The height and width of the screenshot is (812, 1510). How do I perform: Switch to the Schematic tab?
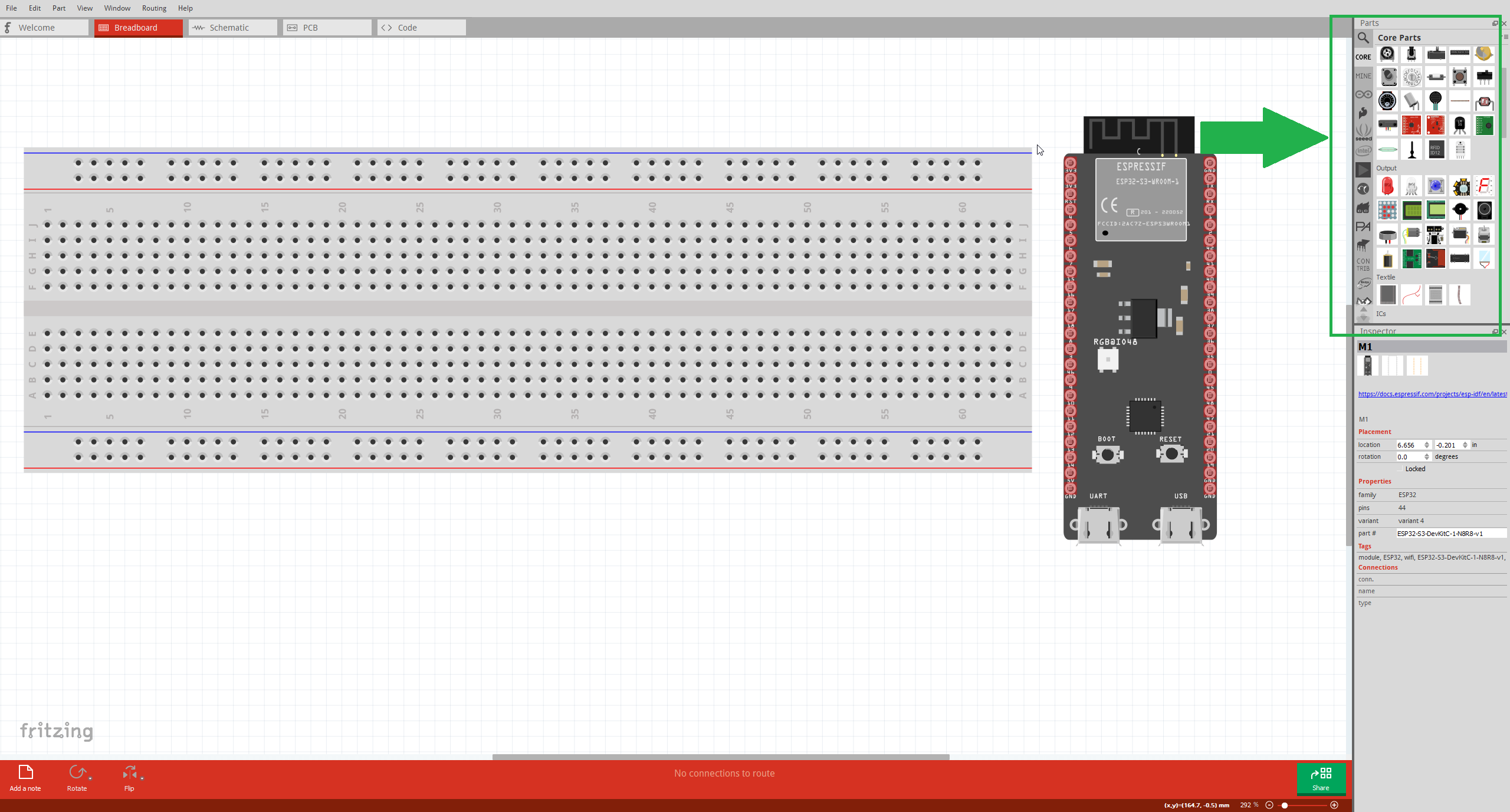click(x=233, y=28)
